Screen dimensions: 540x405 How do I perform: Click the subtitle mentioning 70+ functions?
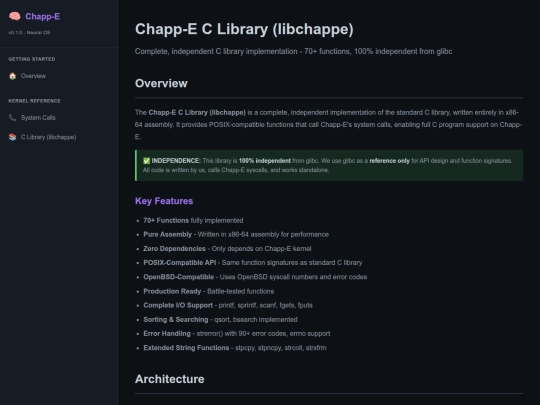[293, 51]
